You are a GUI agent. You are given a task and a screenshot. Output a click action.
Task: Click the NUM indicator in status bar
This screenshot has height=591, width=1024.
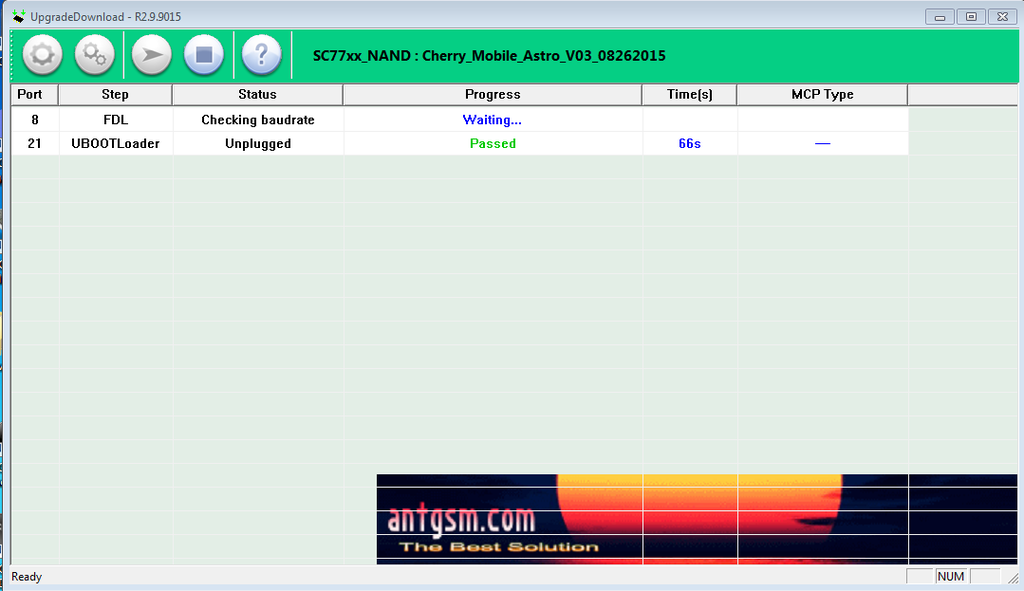pos(950,576)
